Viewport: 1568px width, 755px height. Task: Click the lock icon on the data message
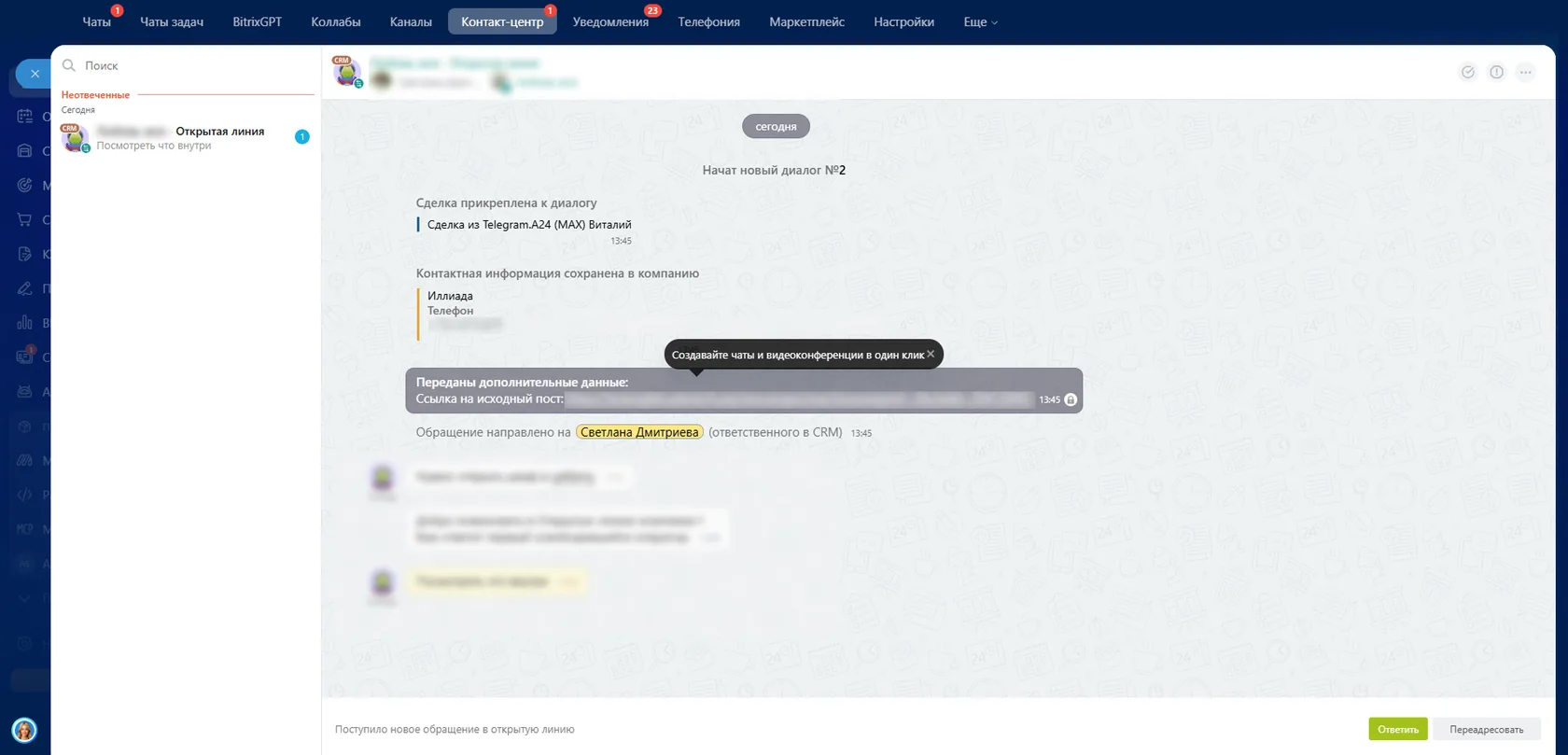(1071, 399)
